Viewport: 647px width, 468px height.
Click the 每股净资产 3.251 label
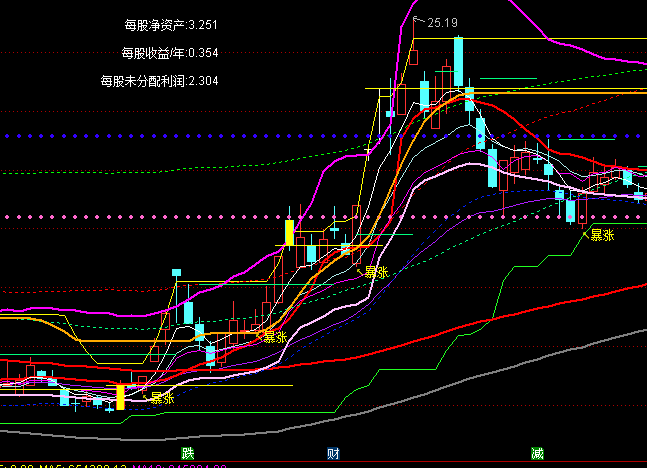point(171,24)
